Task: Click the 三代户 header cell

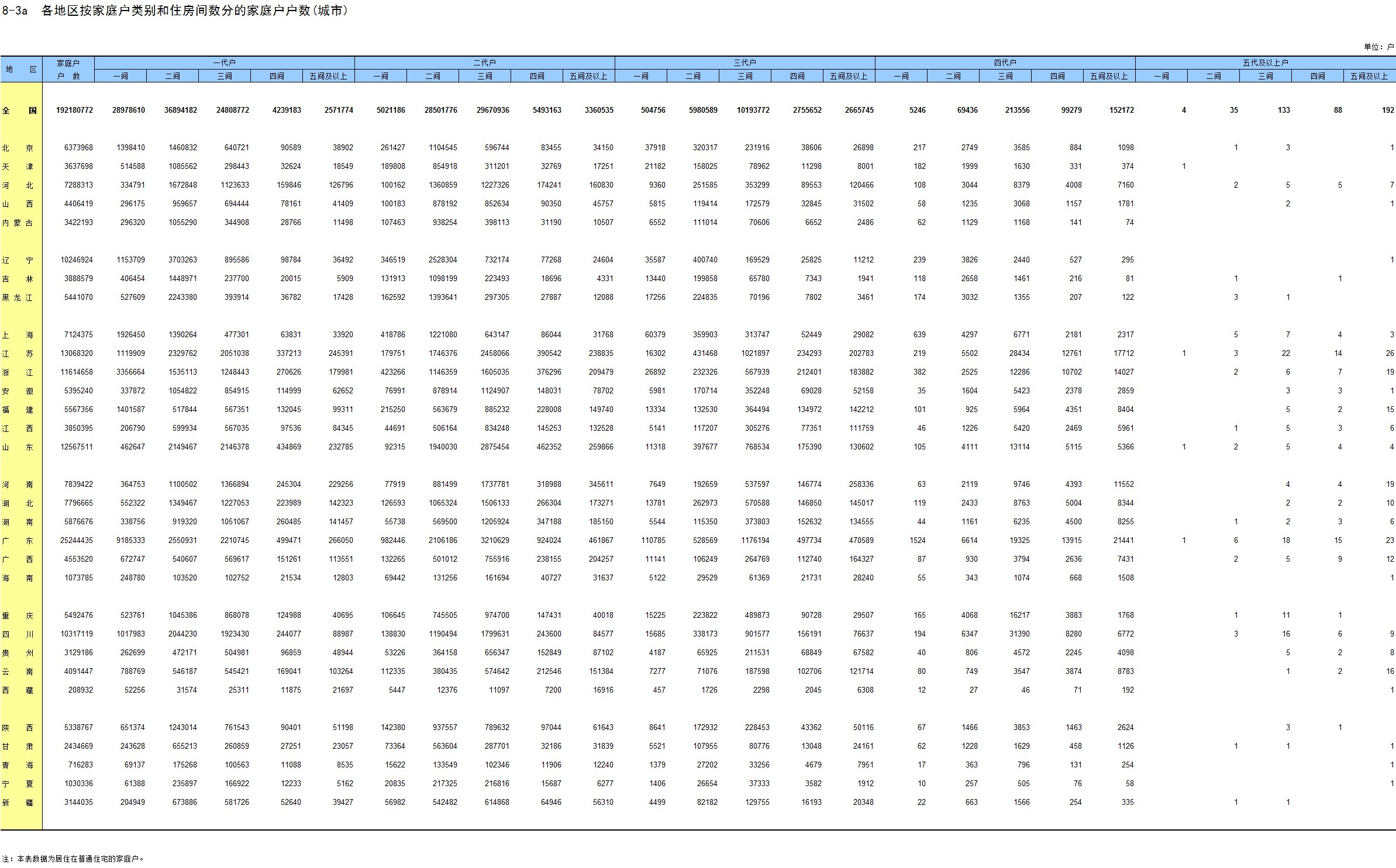Action: pyautogui.click(x=744, y=63)
